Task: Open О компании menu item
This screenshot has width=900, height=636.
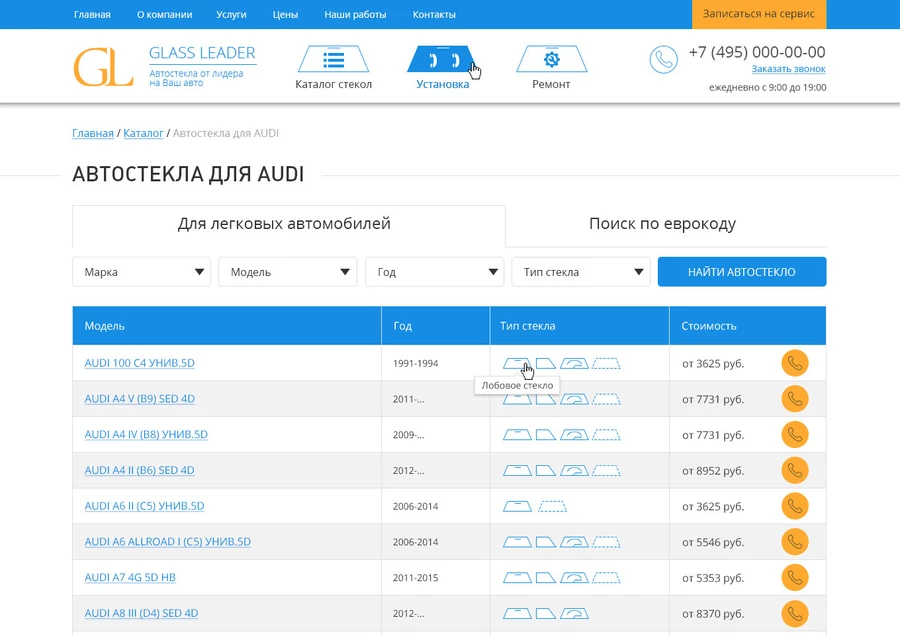Action: (164, 14)
